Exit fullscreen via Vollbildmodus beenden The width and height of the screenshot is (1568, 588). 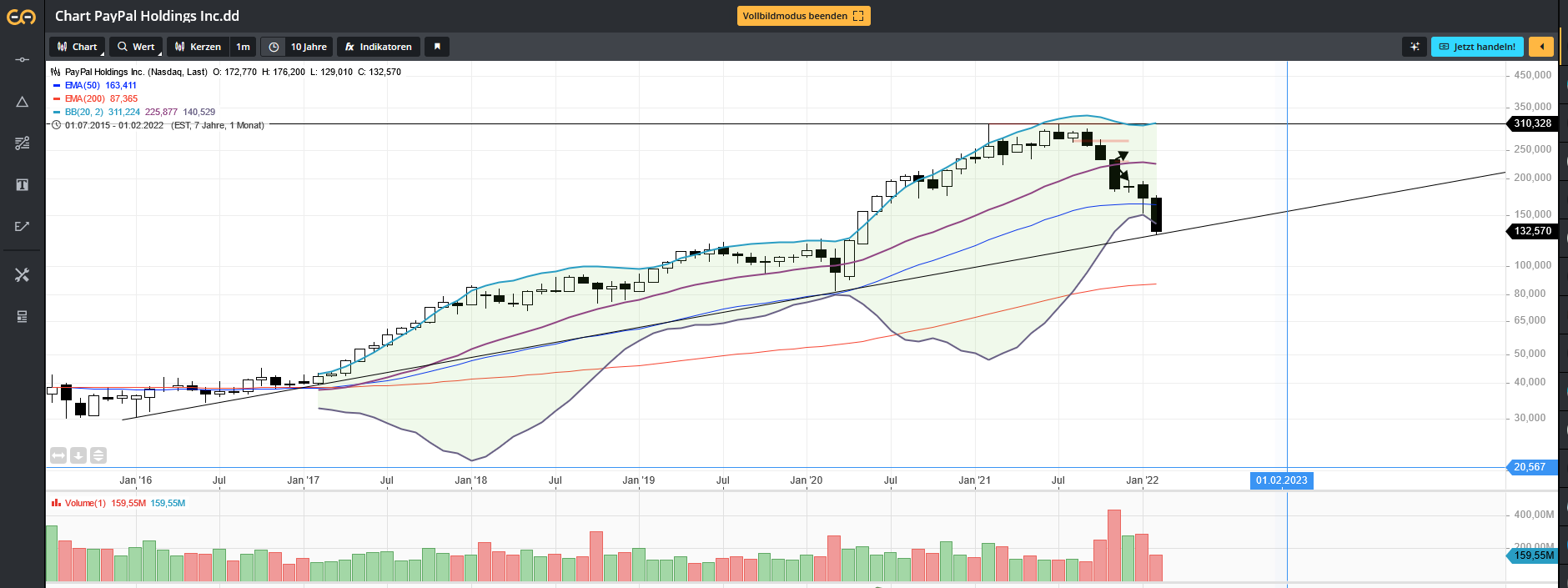tap(803, 16)
